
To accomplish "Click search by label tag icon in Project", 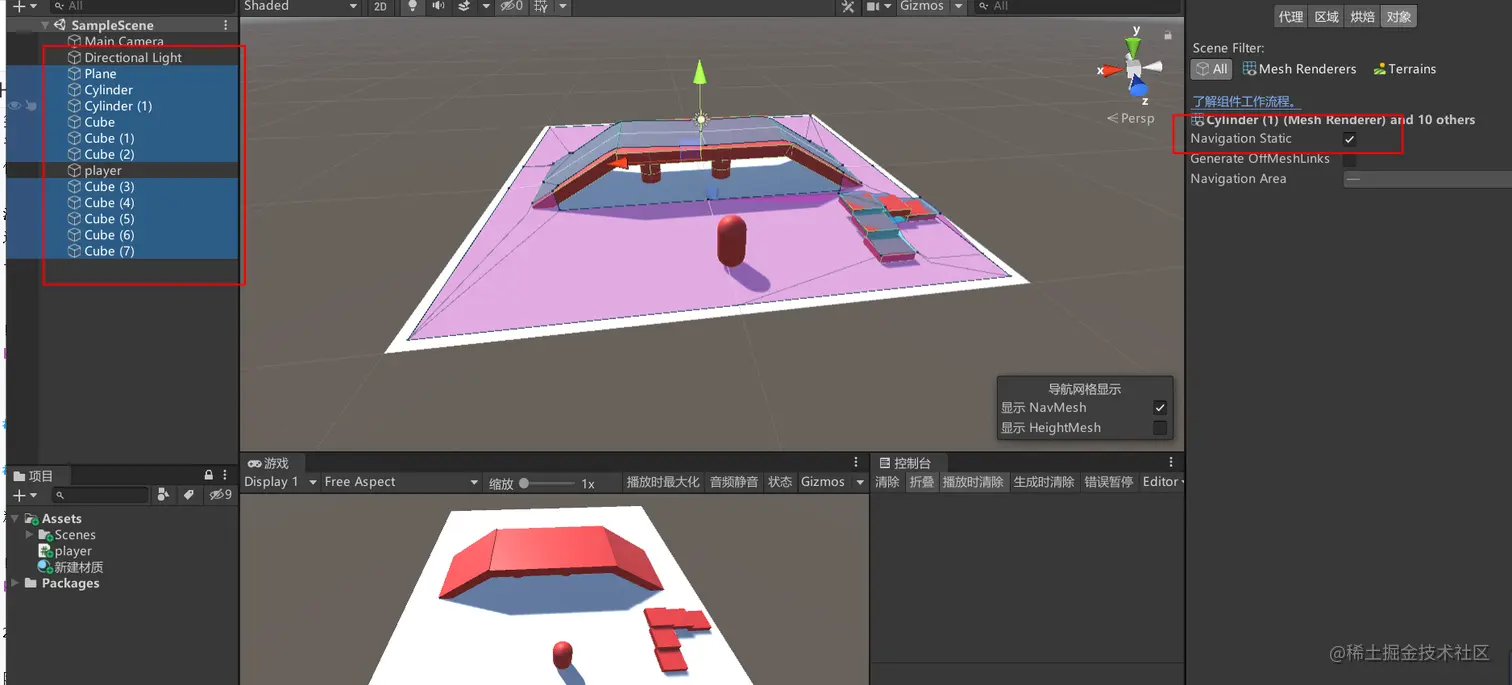I will (190, 495).
